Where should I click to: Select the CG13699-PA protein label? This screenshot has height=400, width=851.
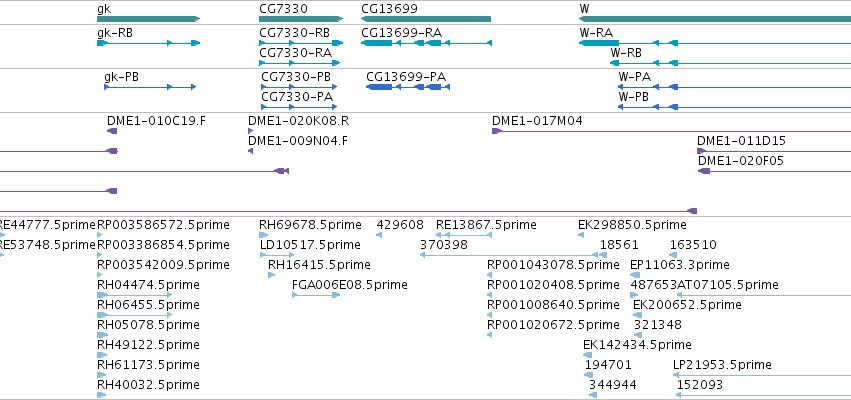tap(406, 77)
